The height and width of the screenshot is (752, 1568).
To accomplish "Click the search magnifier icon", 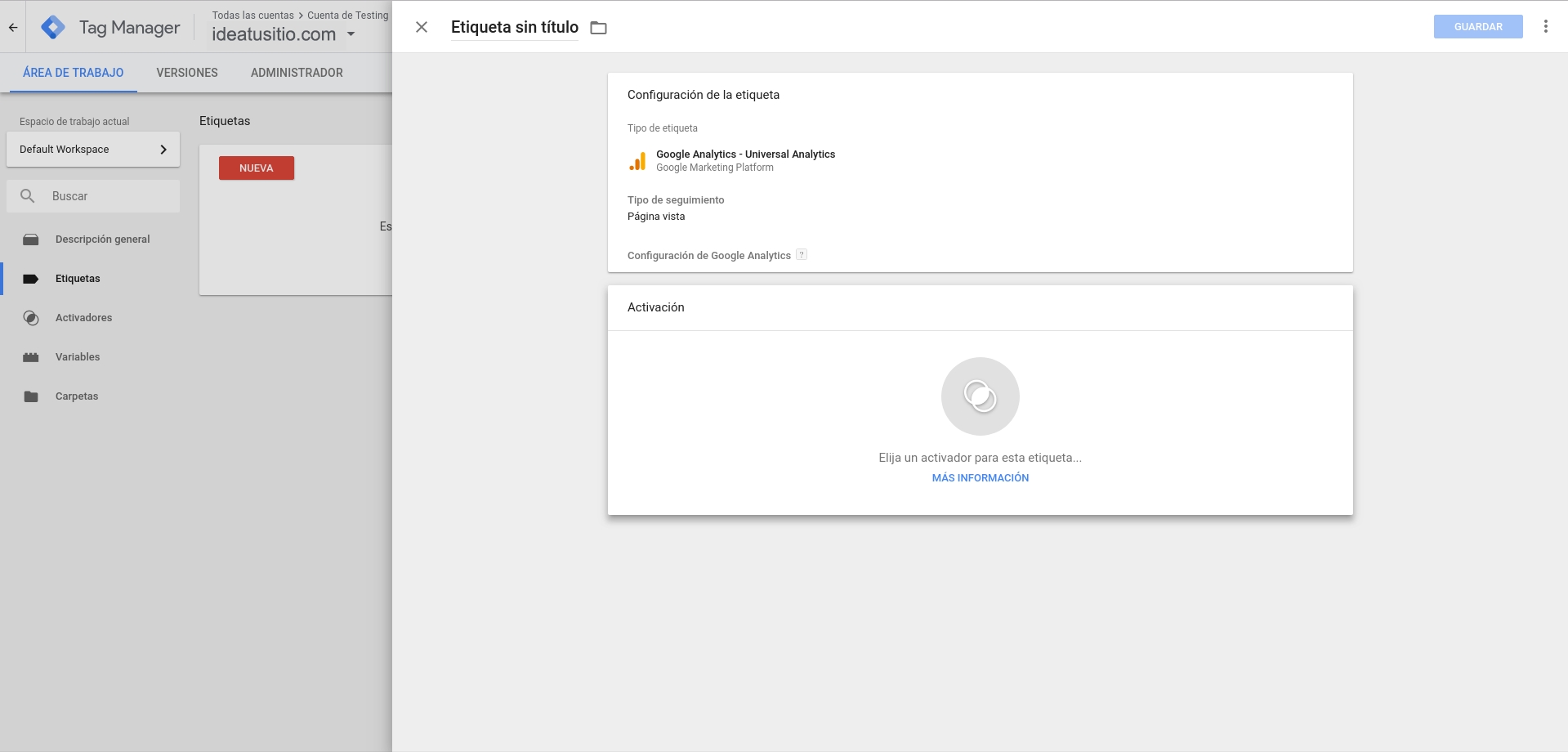I will point(28,196).
